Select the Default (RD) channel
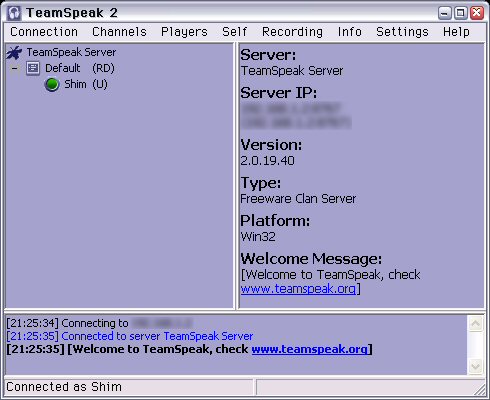This screenshot has width=490, height=400. coord(80,68)
